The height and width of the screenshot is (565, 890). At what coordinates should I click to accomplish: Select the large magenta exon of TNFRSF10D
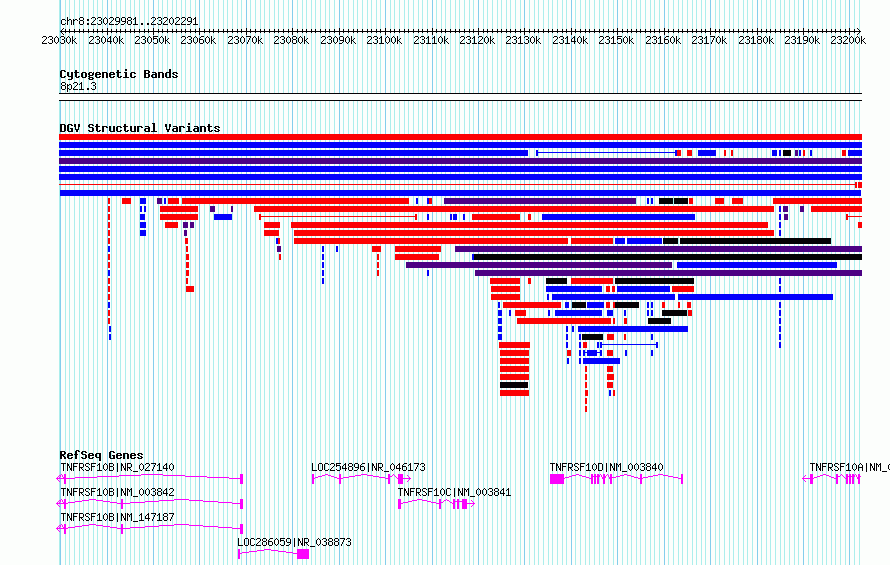(557, 479)
